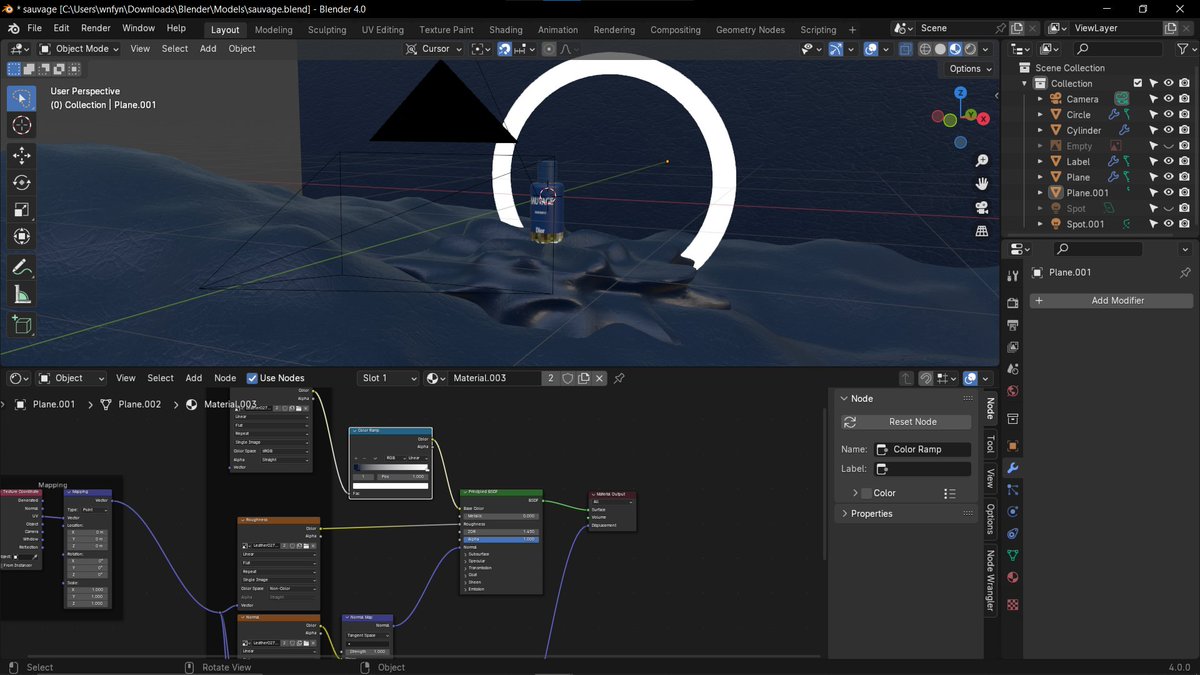The height and width of the screenshot is (675, 1200).
Task: Open the Scene properties tab icon
Action: (x=1013, y=369)
